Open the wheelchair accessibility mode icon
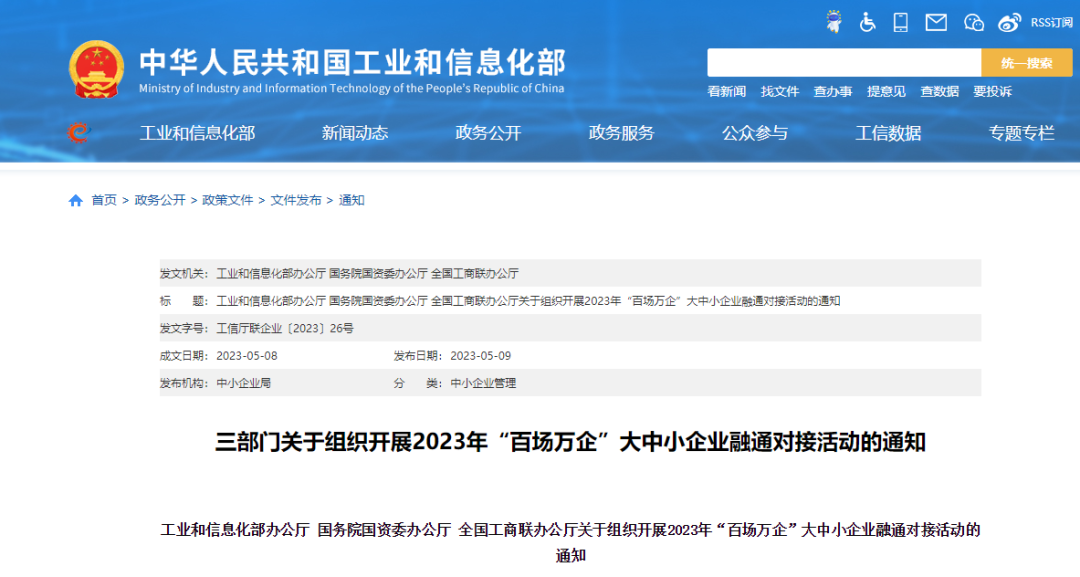Screen dimensions: 1080x577 pos(867,22)
